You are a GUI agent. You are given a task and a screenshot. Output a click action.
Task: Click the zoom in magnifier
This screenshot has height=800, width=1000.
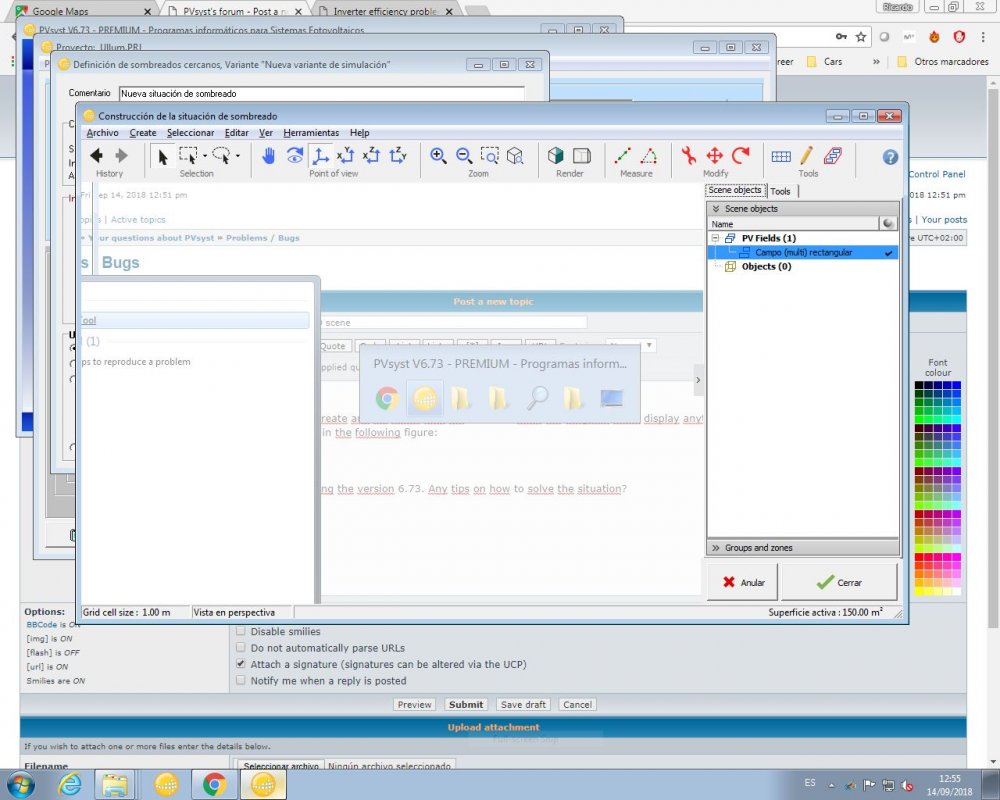coord(438,155)
